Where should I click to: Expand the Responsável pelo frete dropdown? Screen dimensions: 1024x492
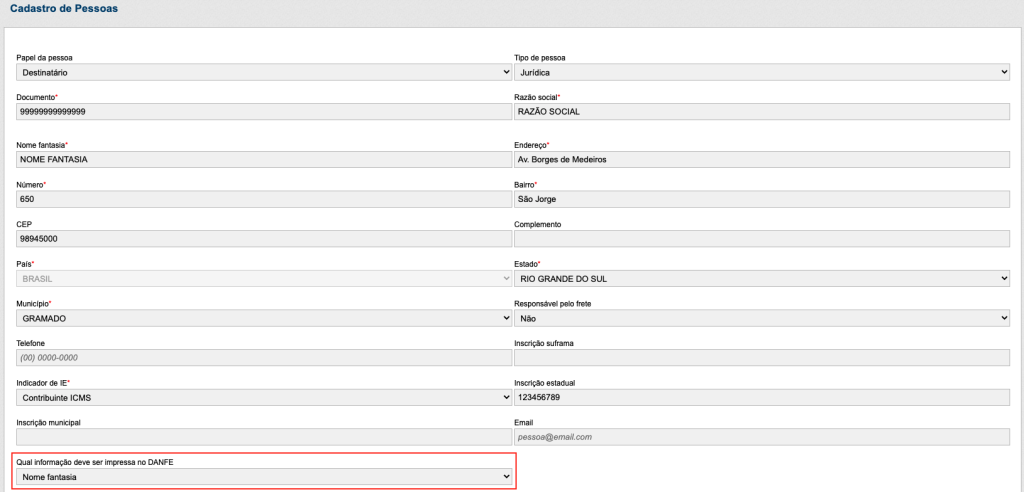(761, 318)
